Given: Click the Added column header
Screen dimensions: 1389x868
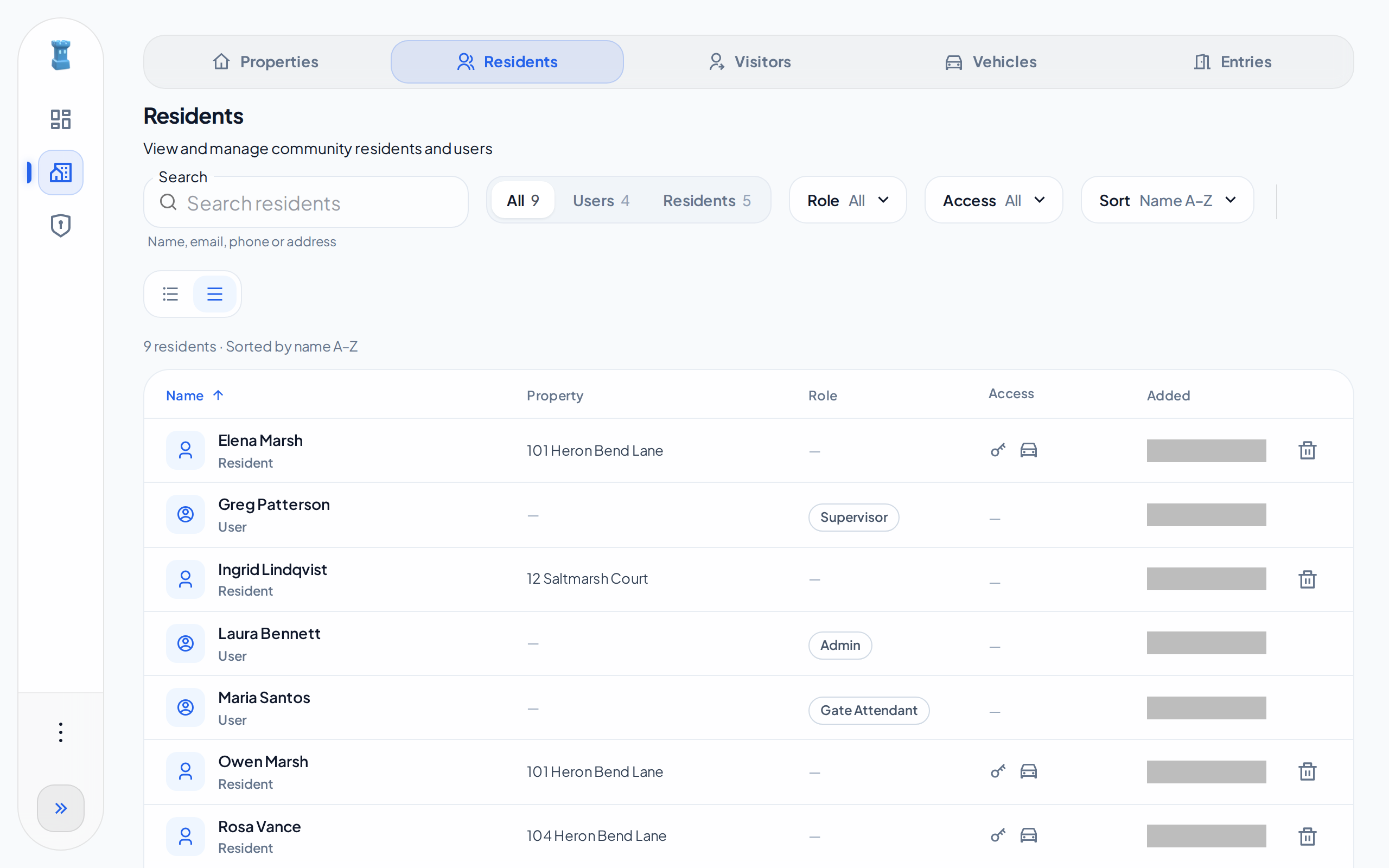Looking at the screenshot, I should point(1168,395).
